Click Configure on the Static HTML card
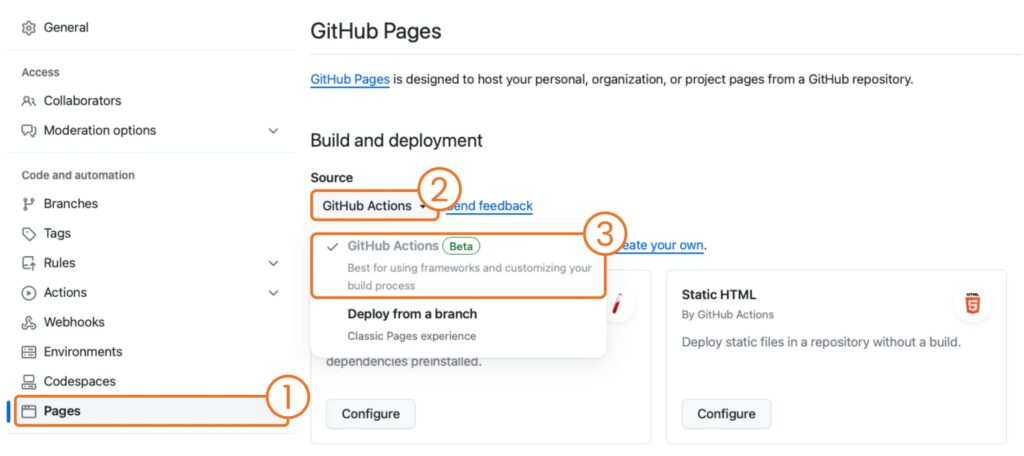The width and height of the screenshot is (1024, 456). pyautogui.click(x=726, y=414)
